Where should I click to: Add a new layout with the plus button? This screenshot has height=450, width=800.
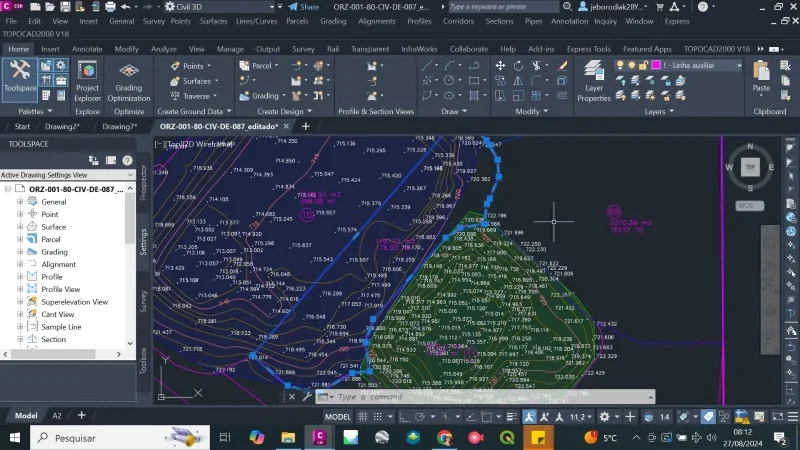(82, 415)
